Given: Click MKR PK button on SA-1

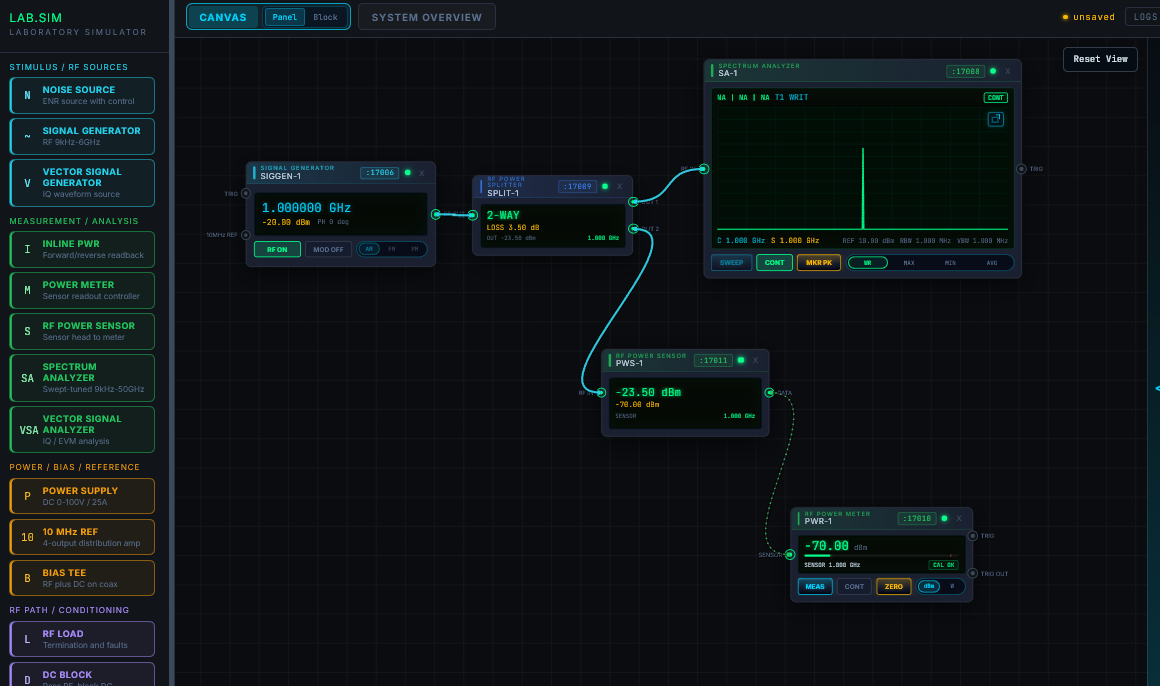Looking at the screenshot, I should pos(819,263).
